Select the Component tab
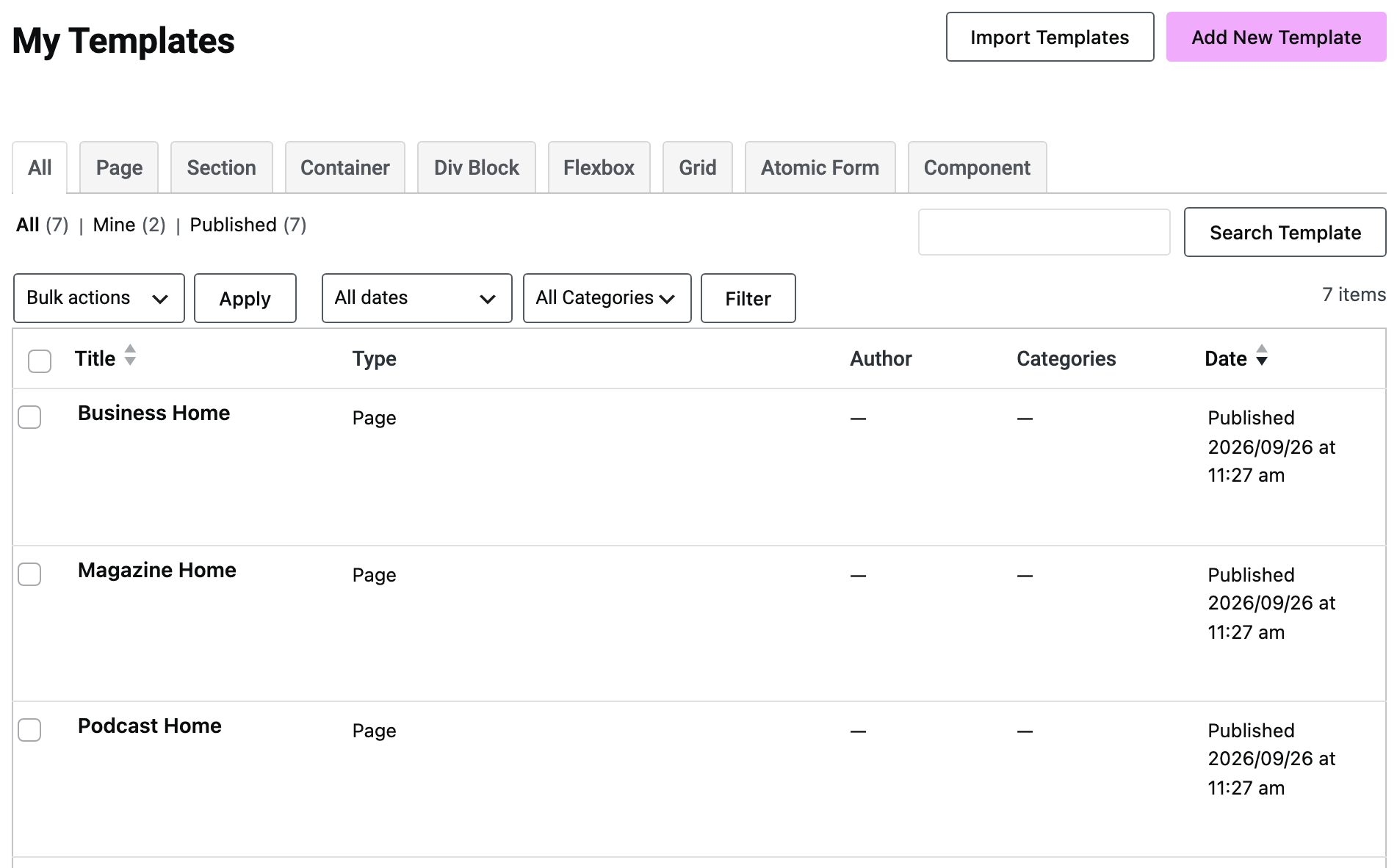 pos(977,167)
